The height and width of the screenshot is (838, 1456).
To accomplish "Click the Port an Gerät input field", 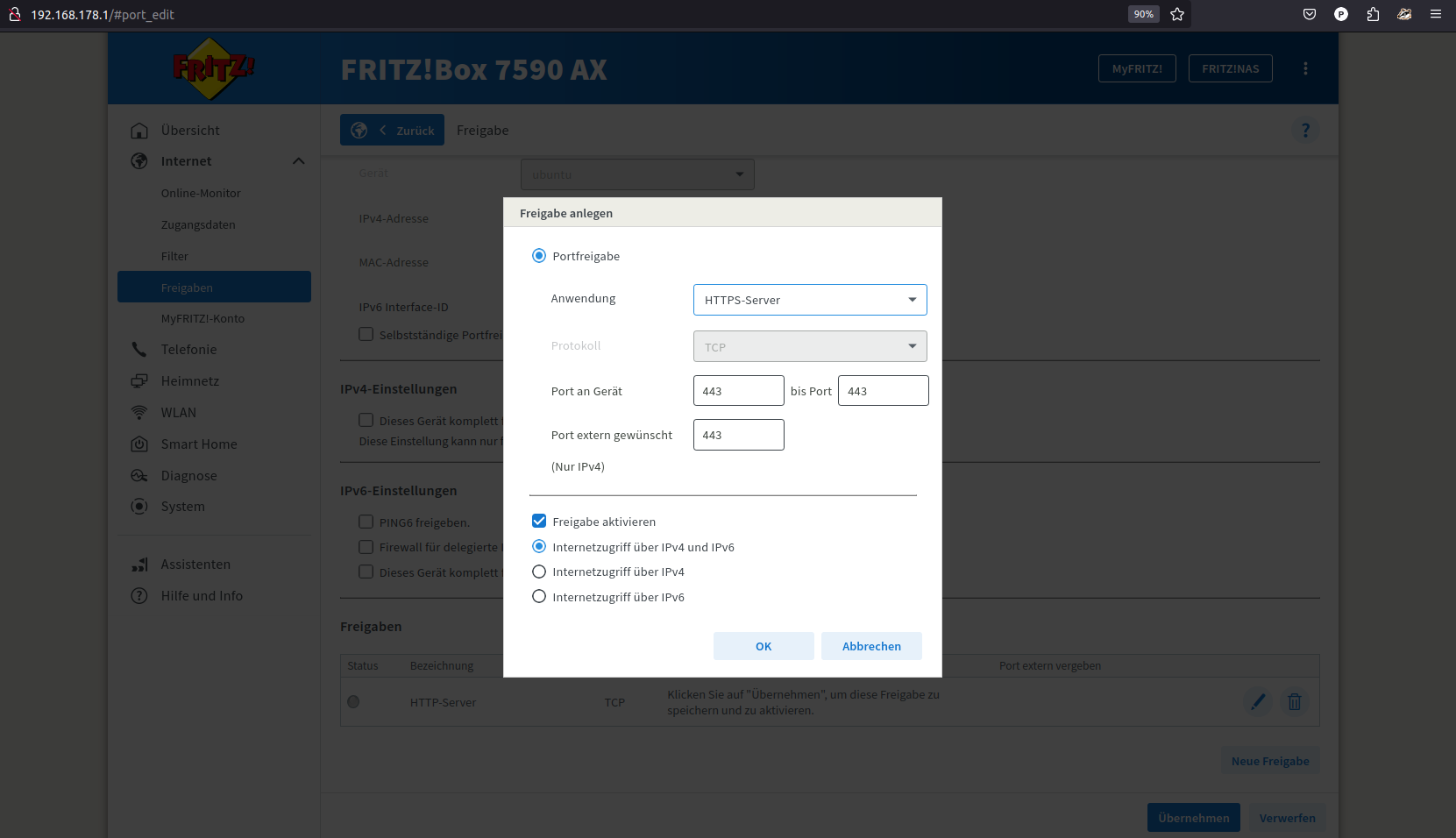I will 738,391.
